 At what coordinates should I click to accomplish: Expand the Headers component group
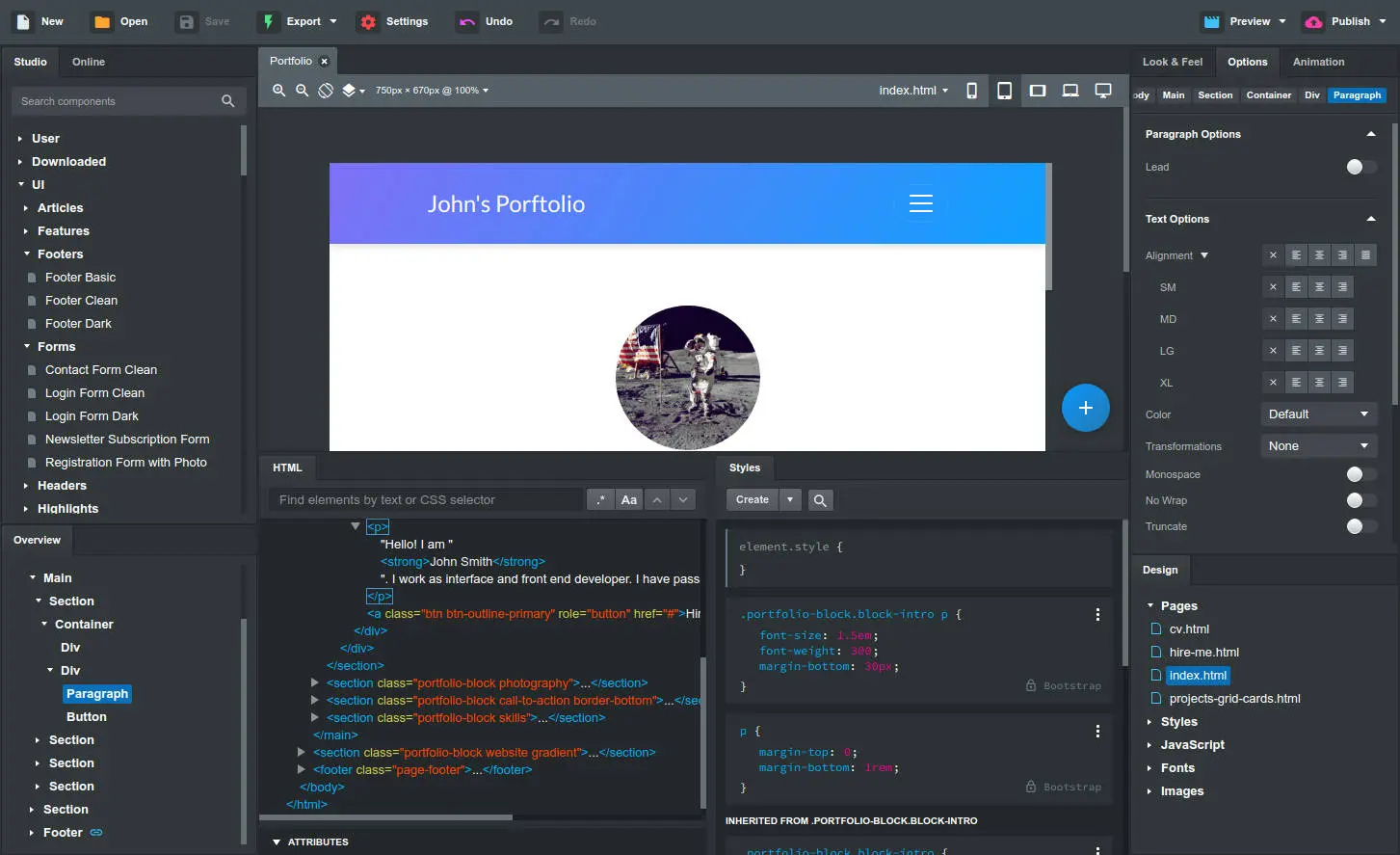[x=62, y=485]
